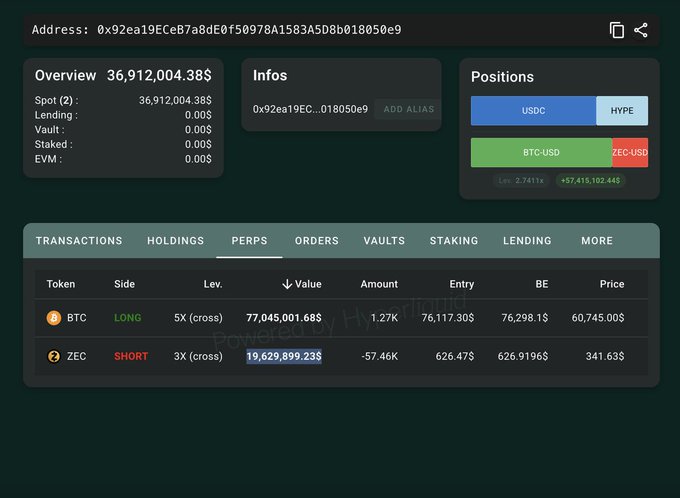680x498 pixels.
Task: Click the BTC entry price 76,117.30$
Action: 448,318
